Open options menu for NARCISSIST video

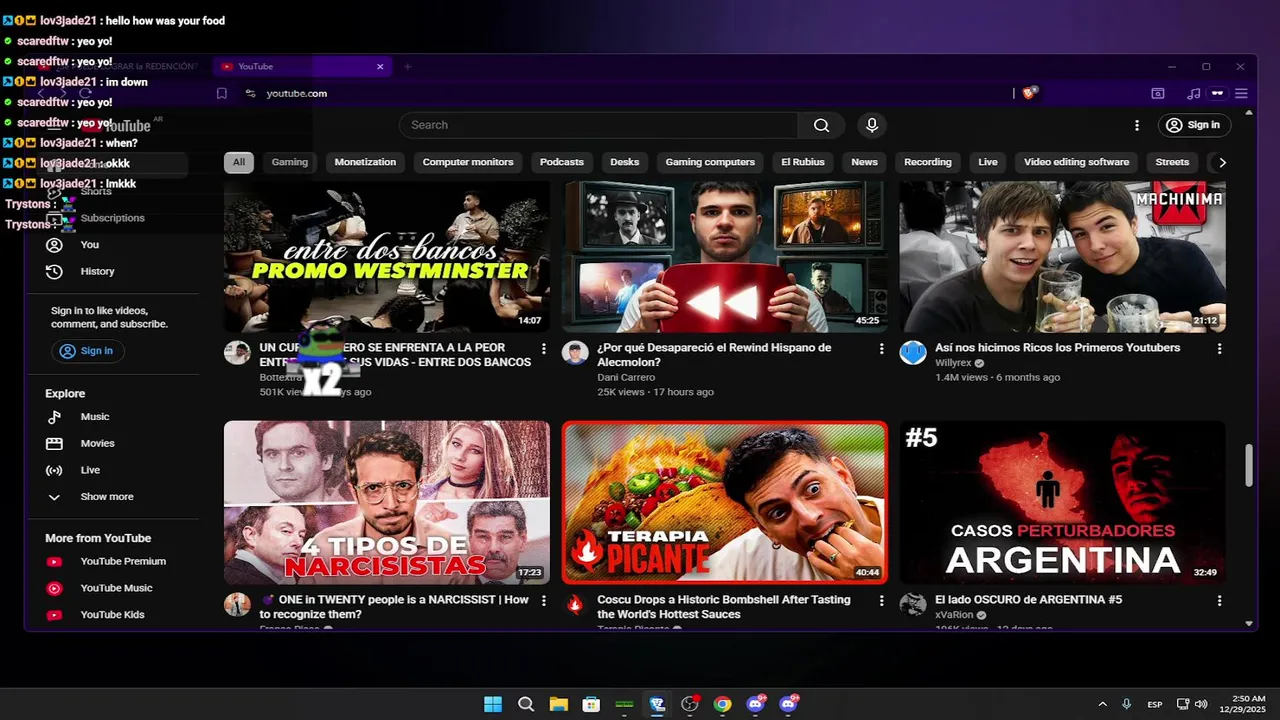[x=544, y=600]
